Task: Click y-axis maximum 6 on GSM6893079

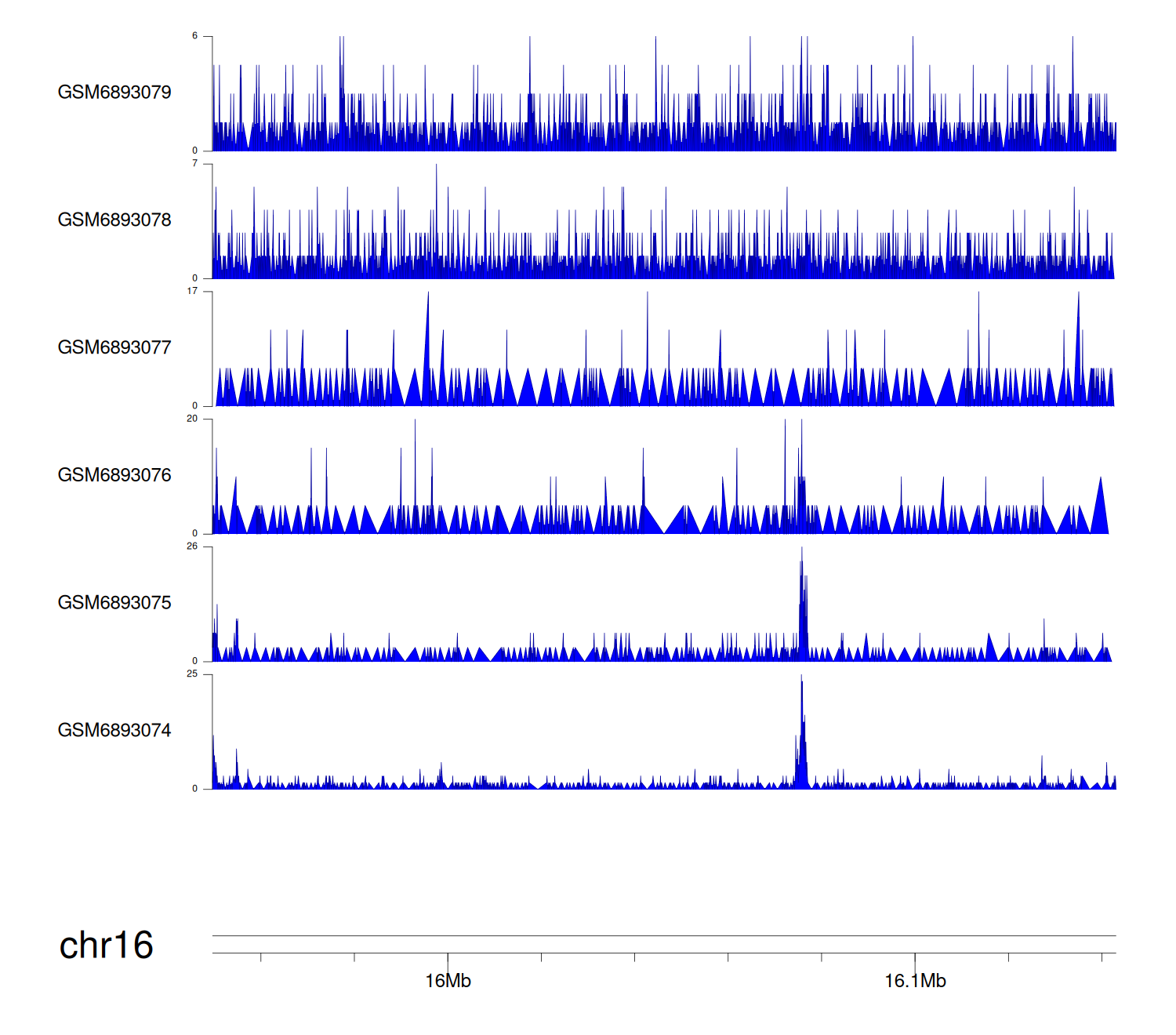Action: [195, 36]
